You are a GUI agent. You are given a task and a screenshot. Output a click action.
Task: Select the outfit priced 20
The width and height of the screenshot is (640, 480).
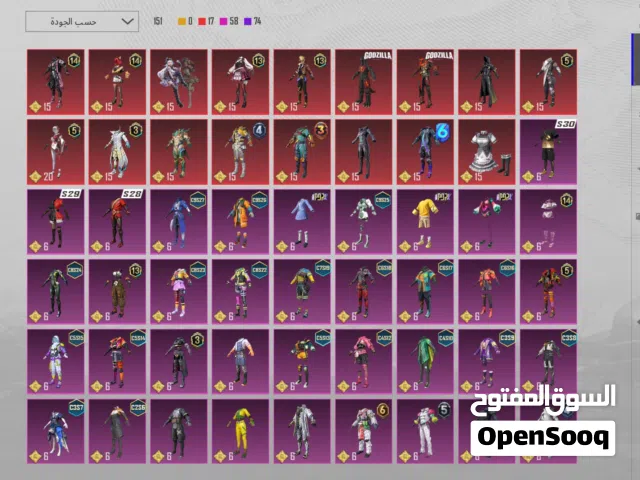56,152
